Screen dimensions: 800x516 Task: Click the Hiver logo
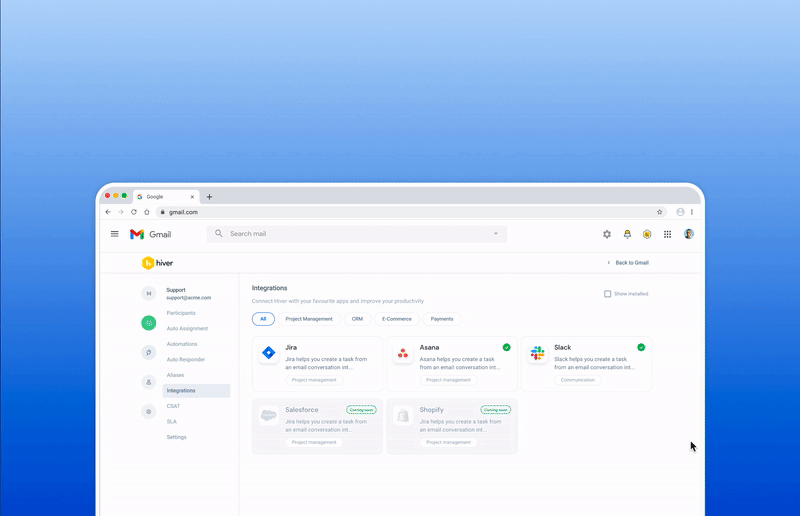pos(157,263)
